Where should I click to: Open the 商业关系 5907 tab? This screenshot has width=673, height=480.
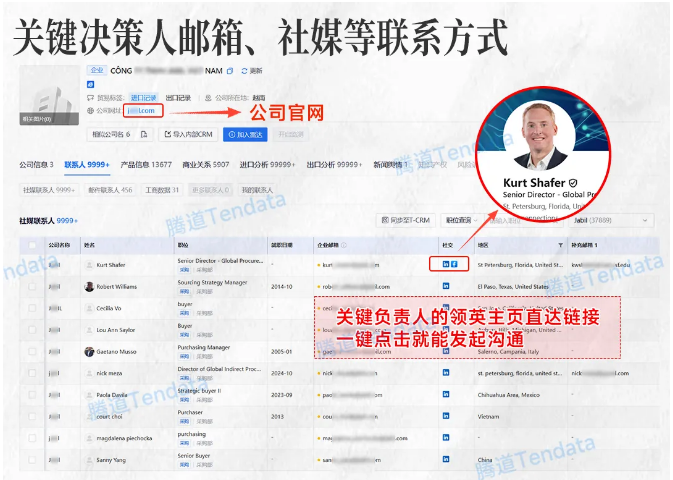205,164
